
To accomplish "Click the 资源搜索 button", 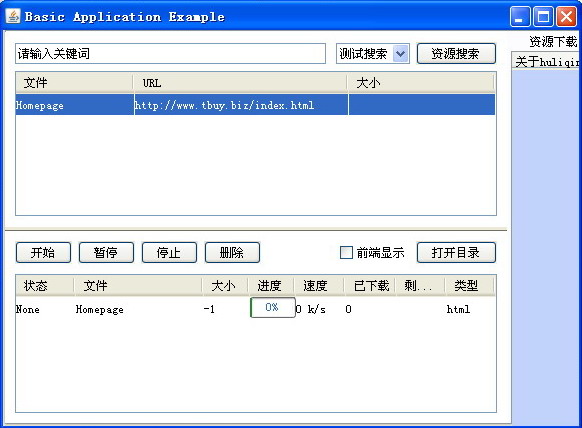I will [x=456, y=54].
